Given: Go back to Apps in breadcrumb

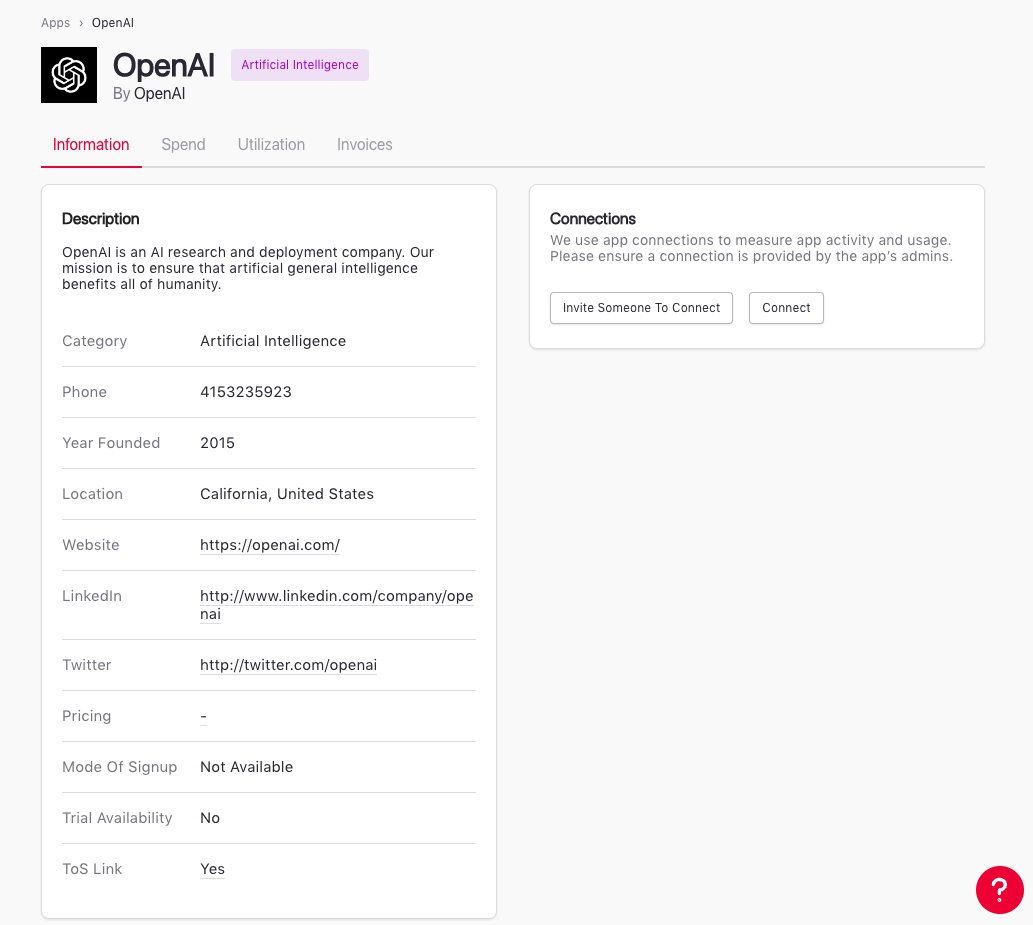Looking at the screenshot, I should (x=55, y=22).
